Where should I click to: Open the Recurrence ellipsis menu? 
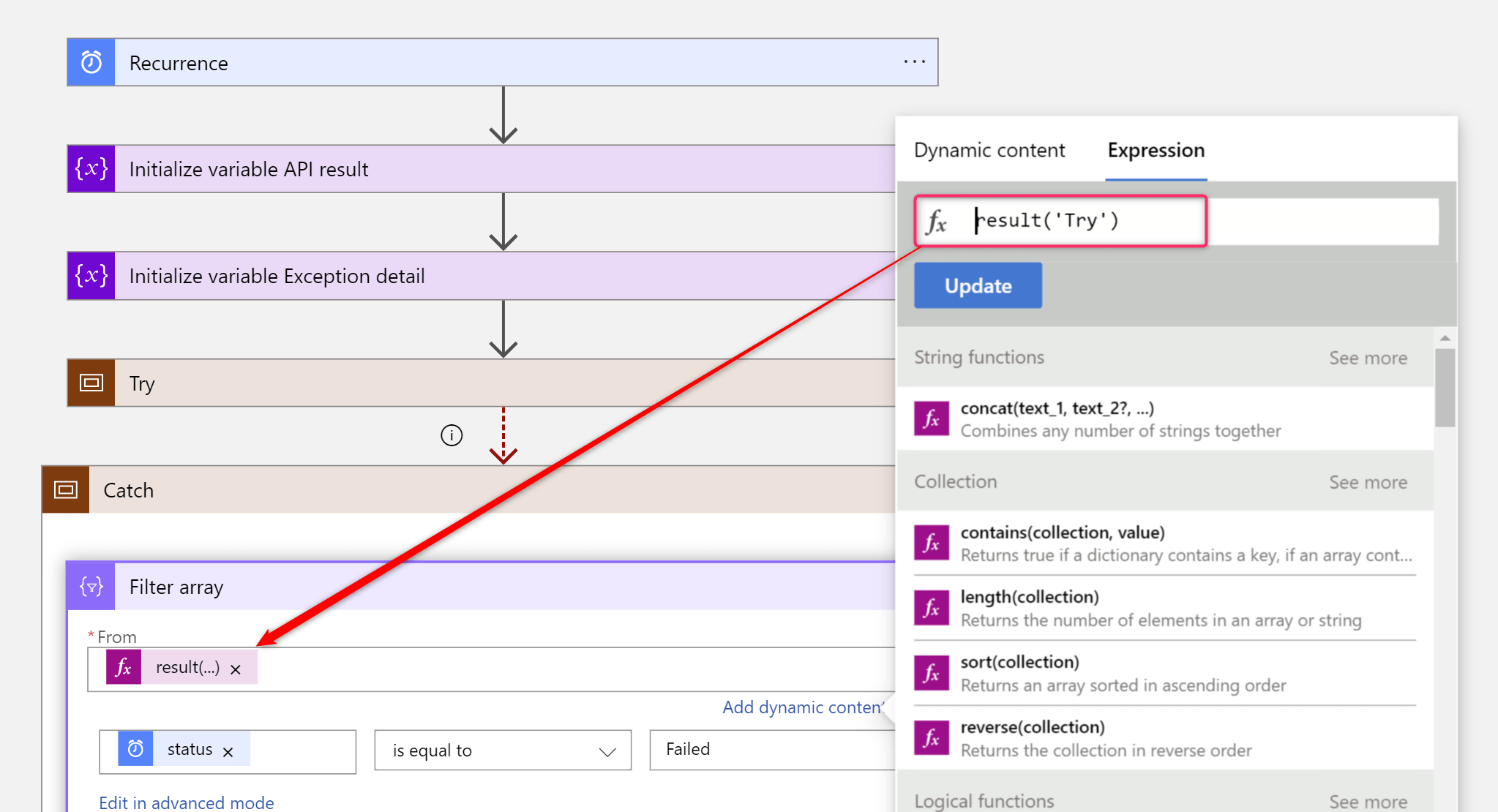(913, 62)
